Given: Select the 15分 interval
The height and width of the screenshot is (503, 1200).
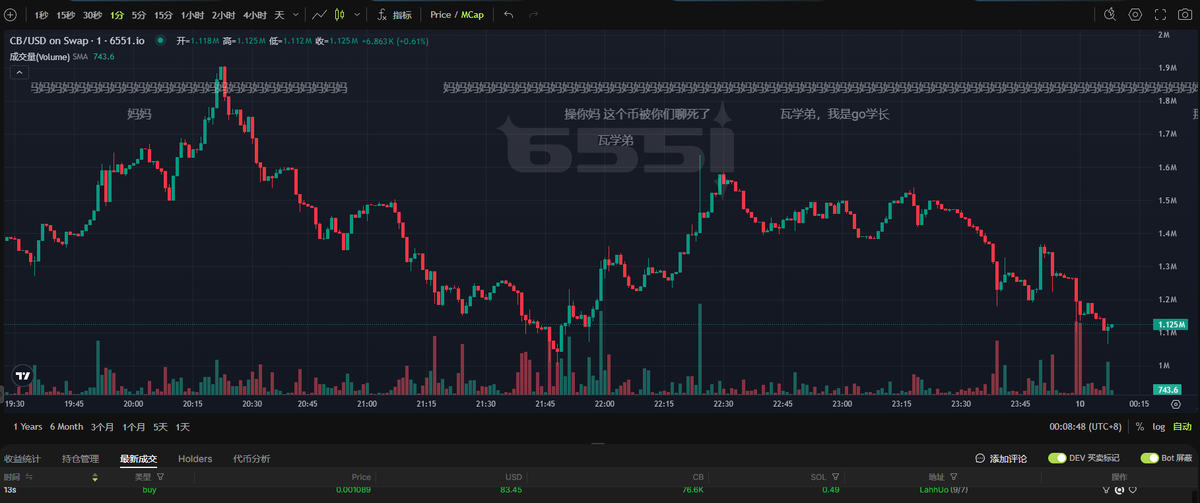Looking at the screenshot, I should click(x=164, y=15).
